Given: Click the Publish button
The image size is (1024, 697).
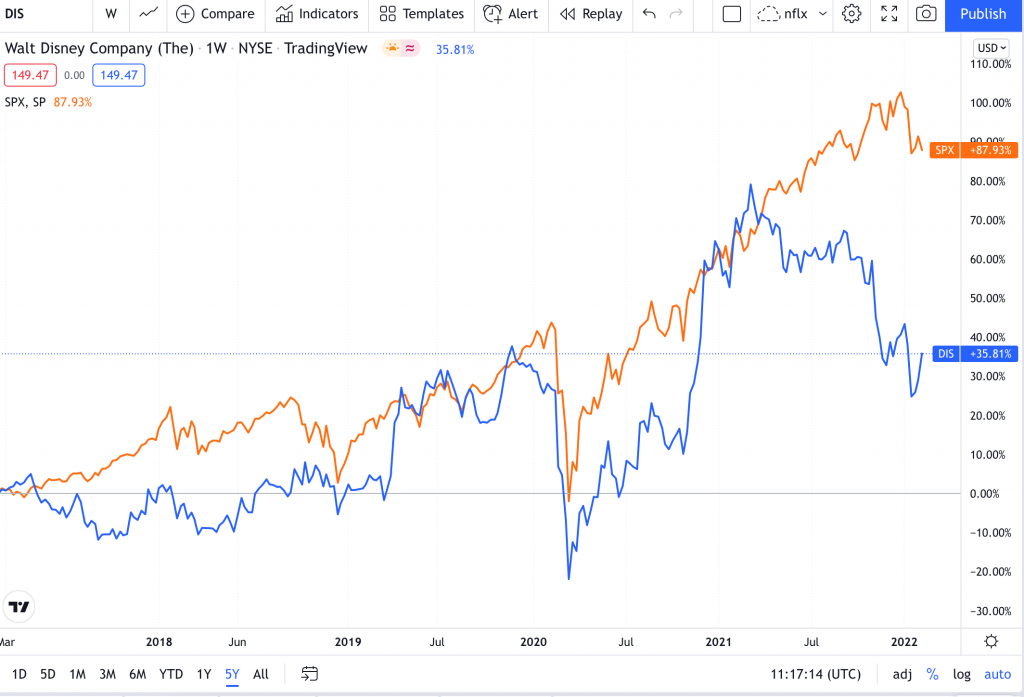Looking at the screenshot, I should click(x=983, y=14).
